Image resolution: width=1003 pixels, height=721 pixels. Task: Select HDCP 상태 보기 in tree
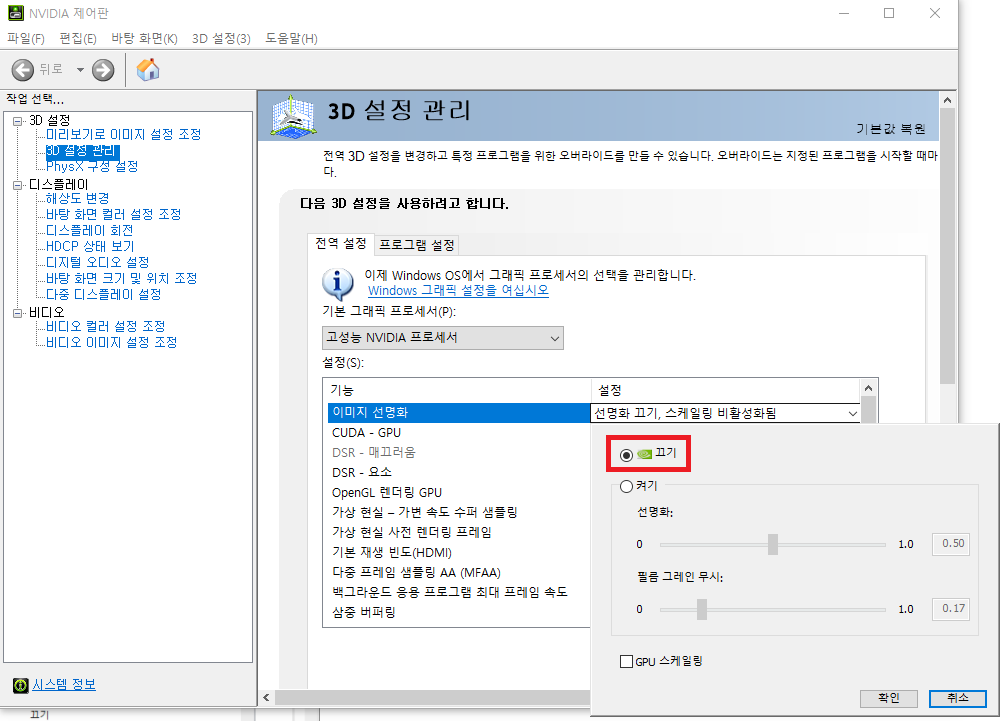(90, 246)
